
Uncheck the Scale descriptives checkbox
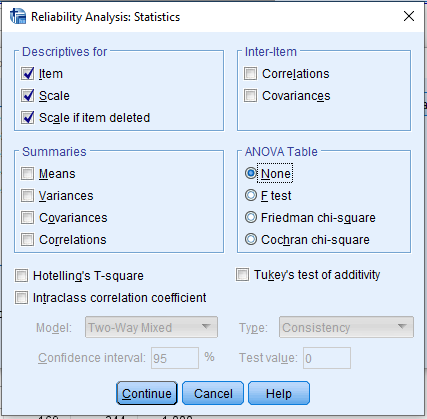tap(27, 96)
